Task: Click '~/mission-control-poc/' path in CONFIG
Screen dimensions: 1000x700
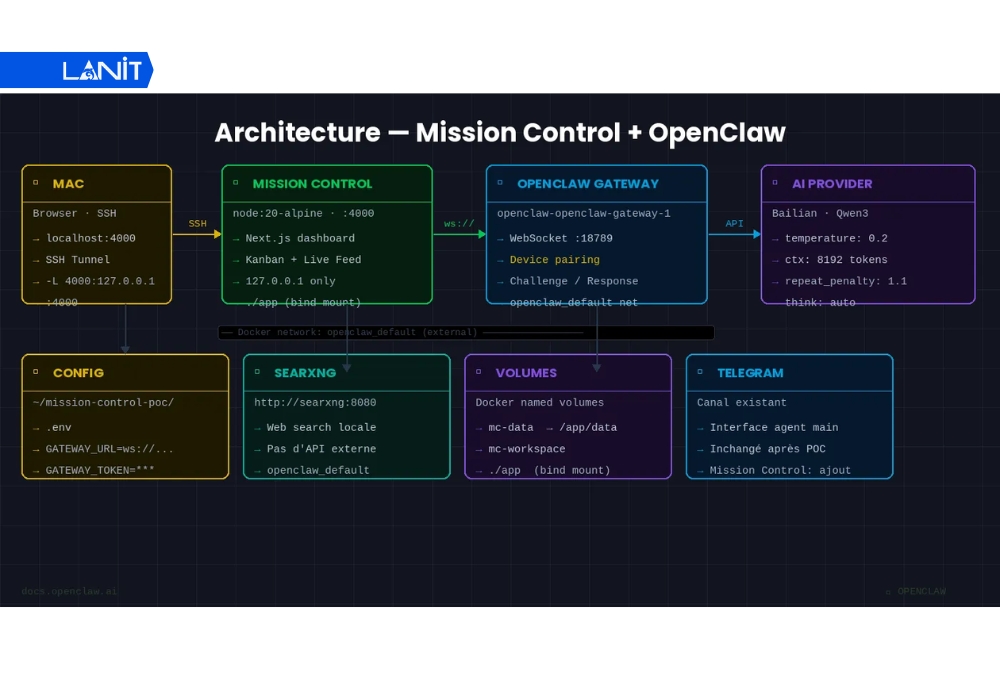Action: [103, 403]
